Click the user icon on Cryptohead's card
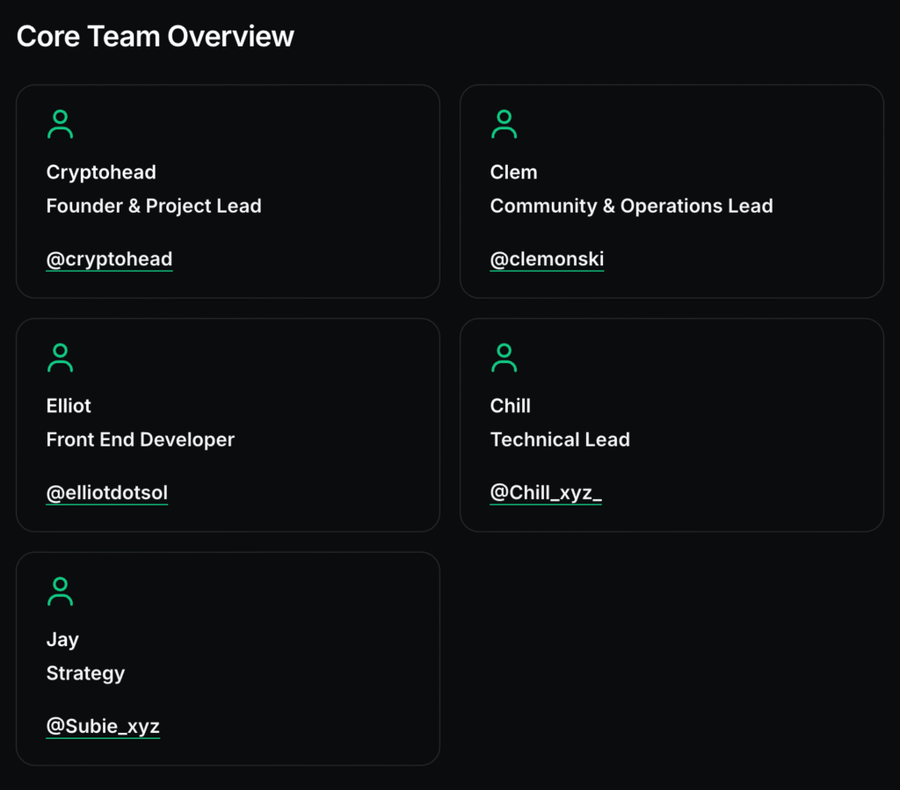 coord(60,124)
